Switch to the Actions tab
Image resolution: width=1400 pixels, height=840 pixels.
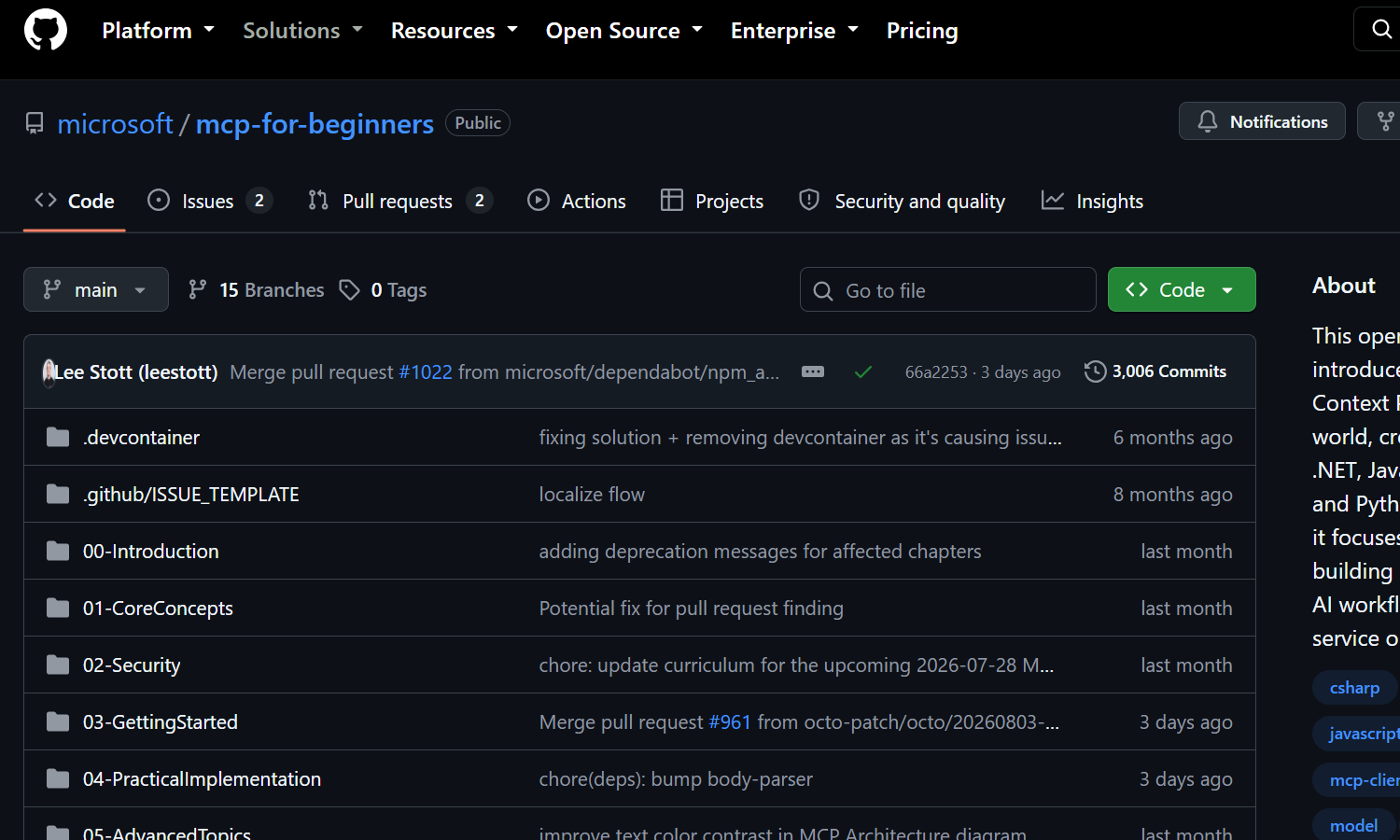click(577, 201)
